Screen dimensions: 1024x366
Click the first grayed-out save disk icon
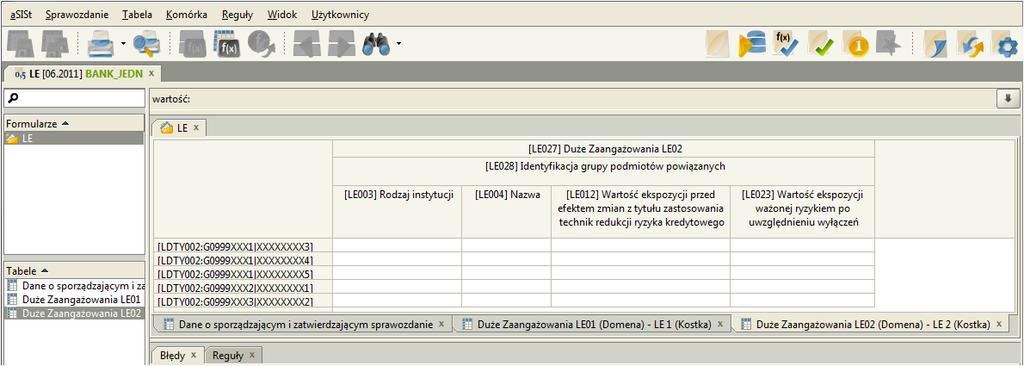pos(21,44)
